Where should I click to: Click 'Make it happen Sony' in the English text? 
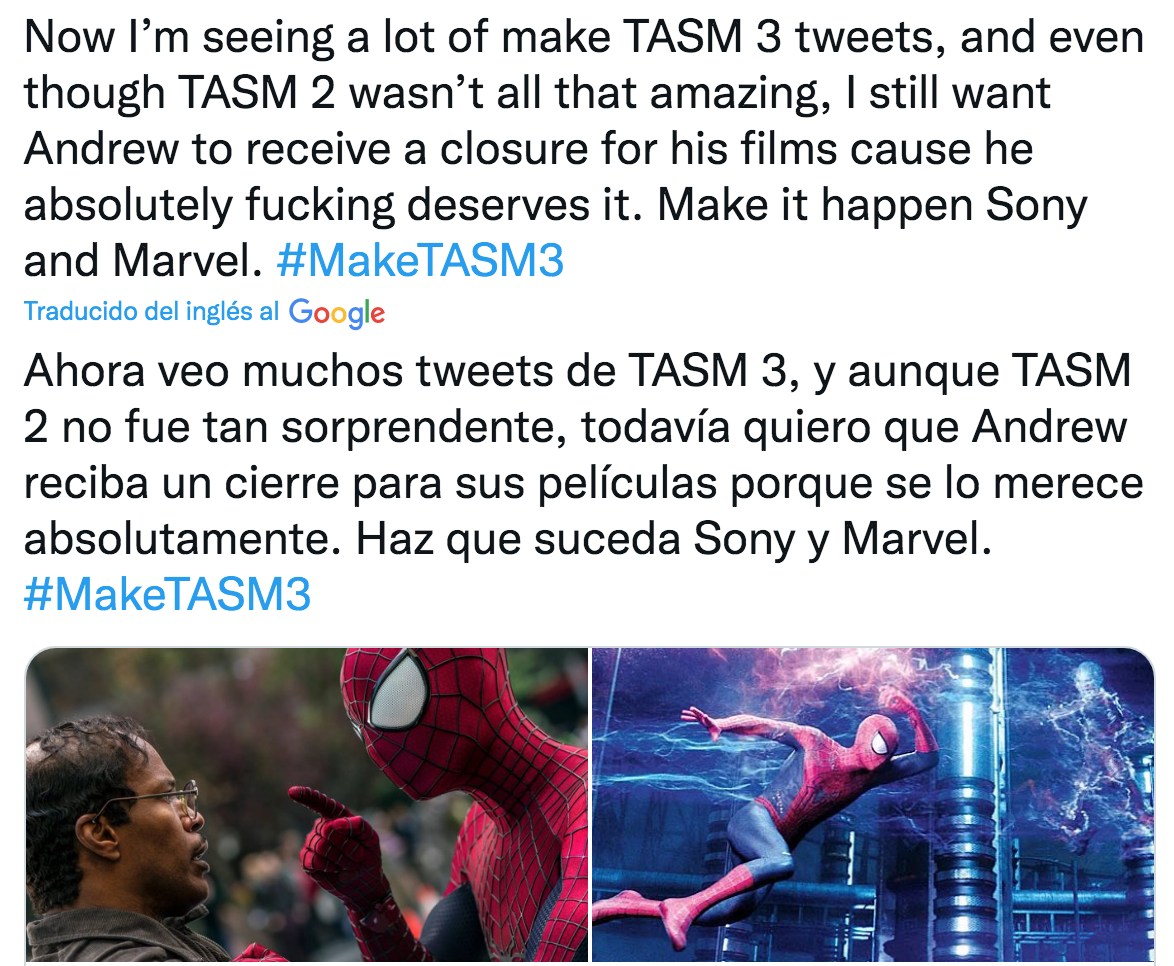pyautogui.click(x=872, y=206)
